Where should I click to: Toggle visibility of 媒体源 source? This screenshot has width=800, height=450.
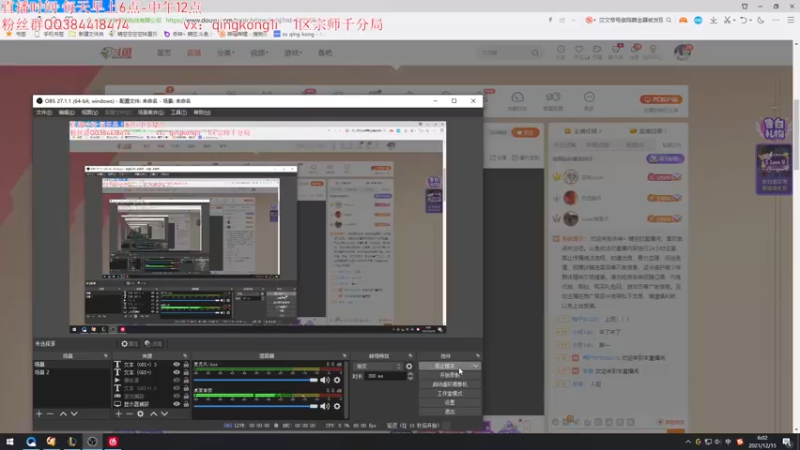tap(177, 380)
